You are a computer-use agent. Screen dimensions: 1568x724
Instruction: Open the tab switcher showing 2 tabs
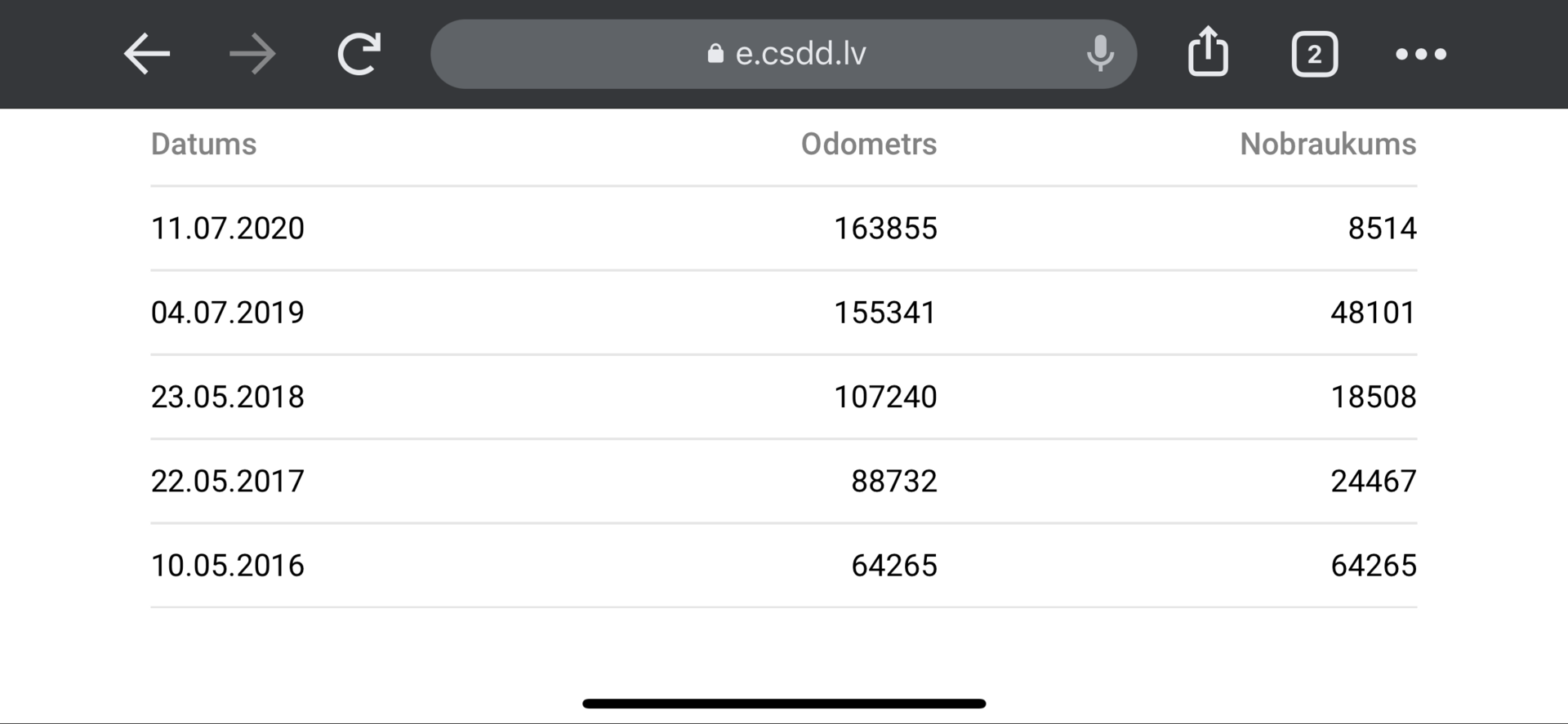1315,54
